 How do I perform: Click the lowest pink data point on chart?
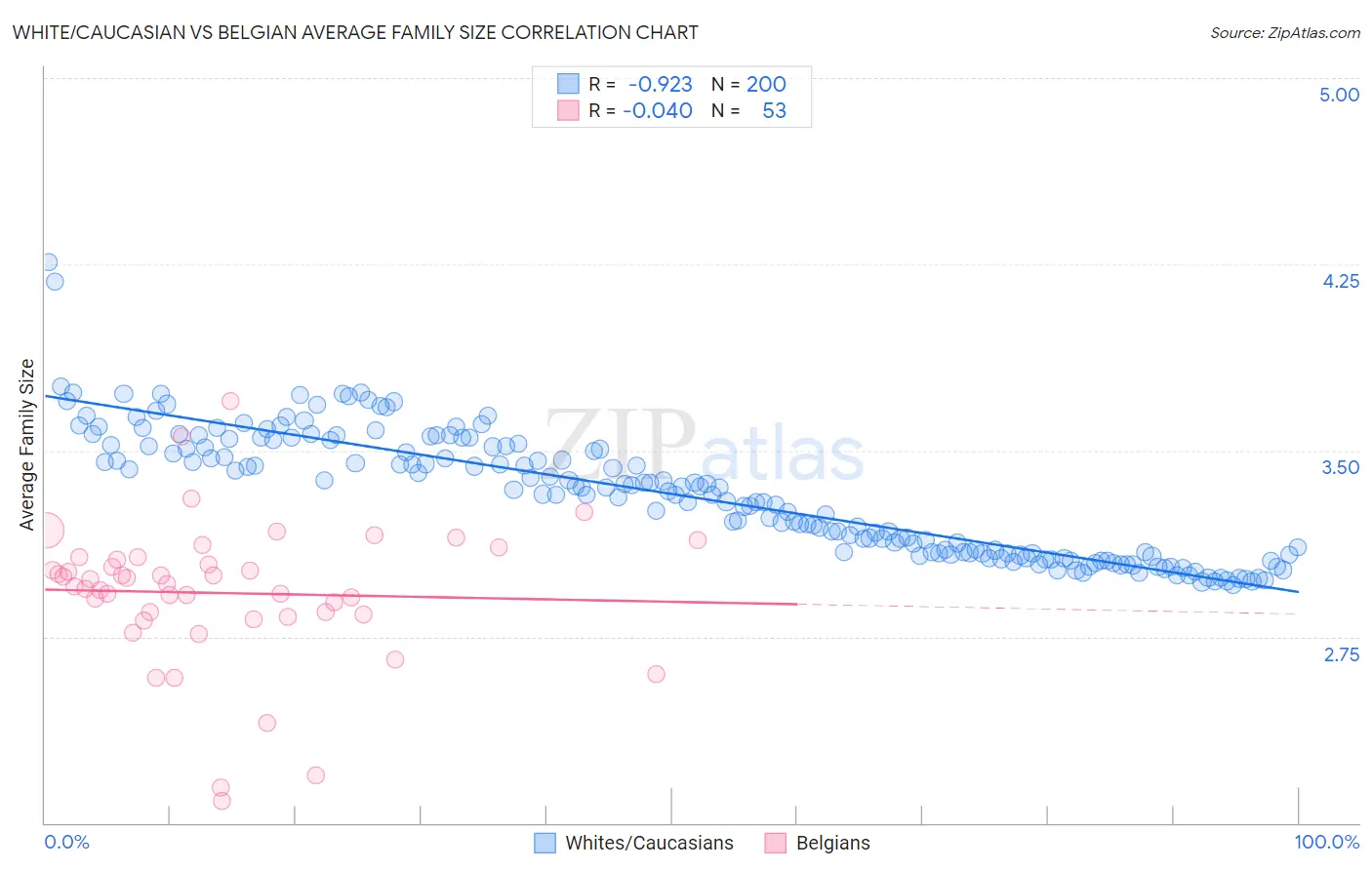(222, 801)
